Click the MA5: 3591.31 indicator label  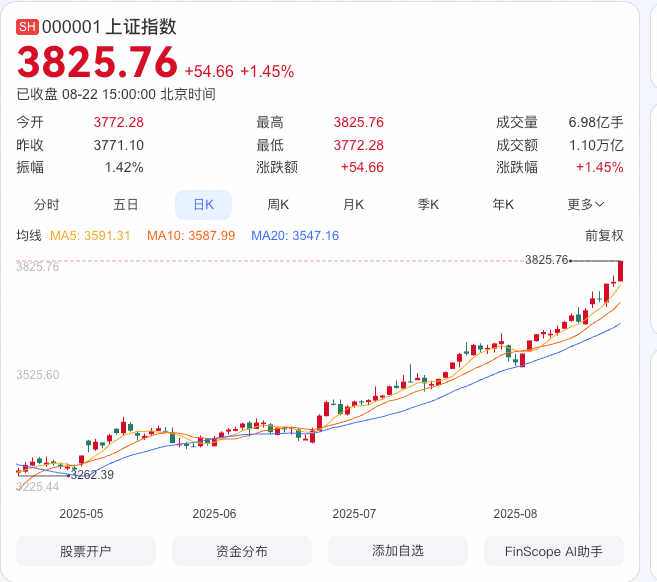[x=90, y=235]
